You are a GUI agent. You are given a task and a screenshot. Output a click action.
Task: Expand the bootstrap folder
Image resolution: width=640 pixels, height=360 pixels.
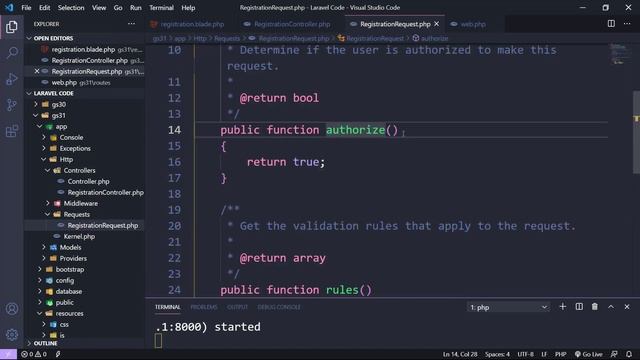coord(69,269)
